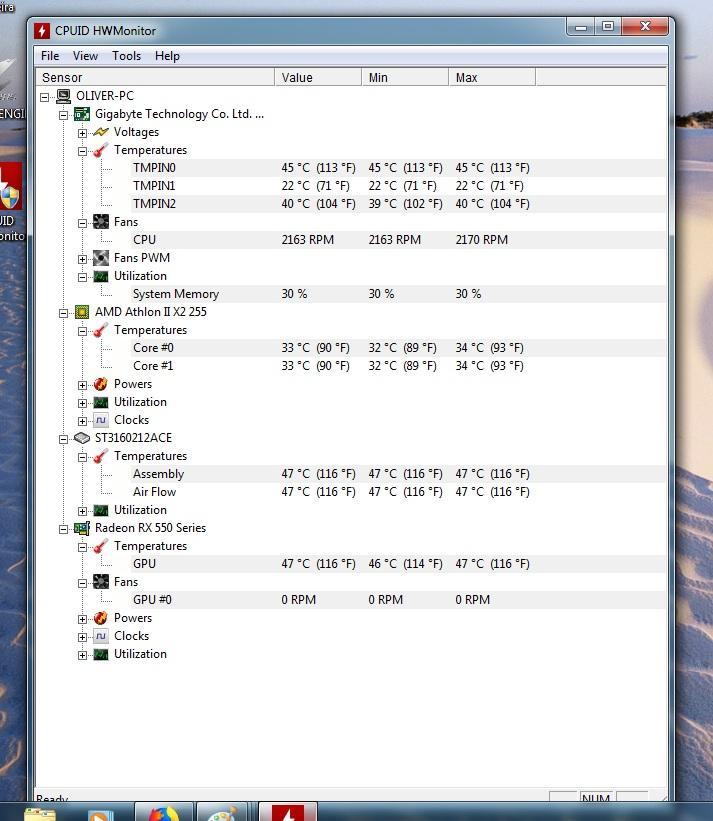Collapse the Gigabyte Technology node

(x=63, y=115)
